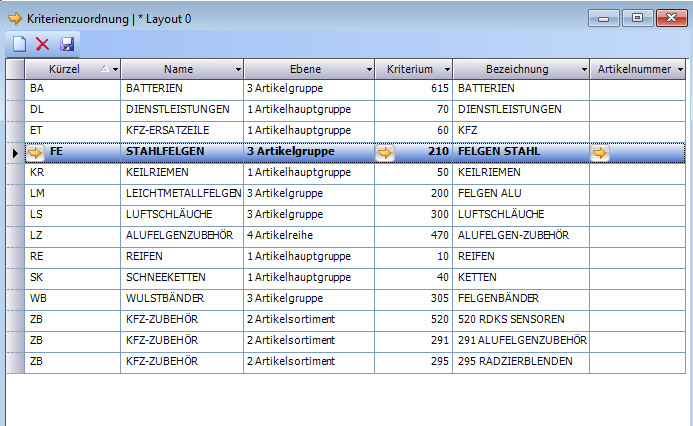This screenshot has height=426, width=693.
Task: Open the Artikelnummer column filter dropdown
Action: tap(680, 69)
